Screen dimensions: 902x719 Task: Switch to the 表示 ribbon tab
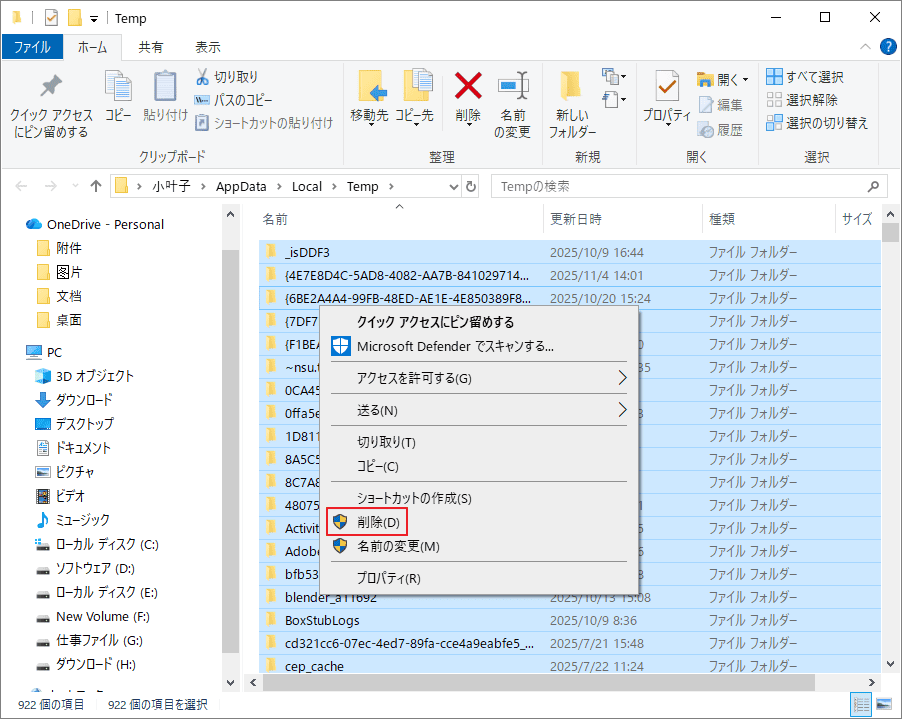click(208, 46)
